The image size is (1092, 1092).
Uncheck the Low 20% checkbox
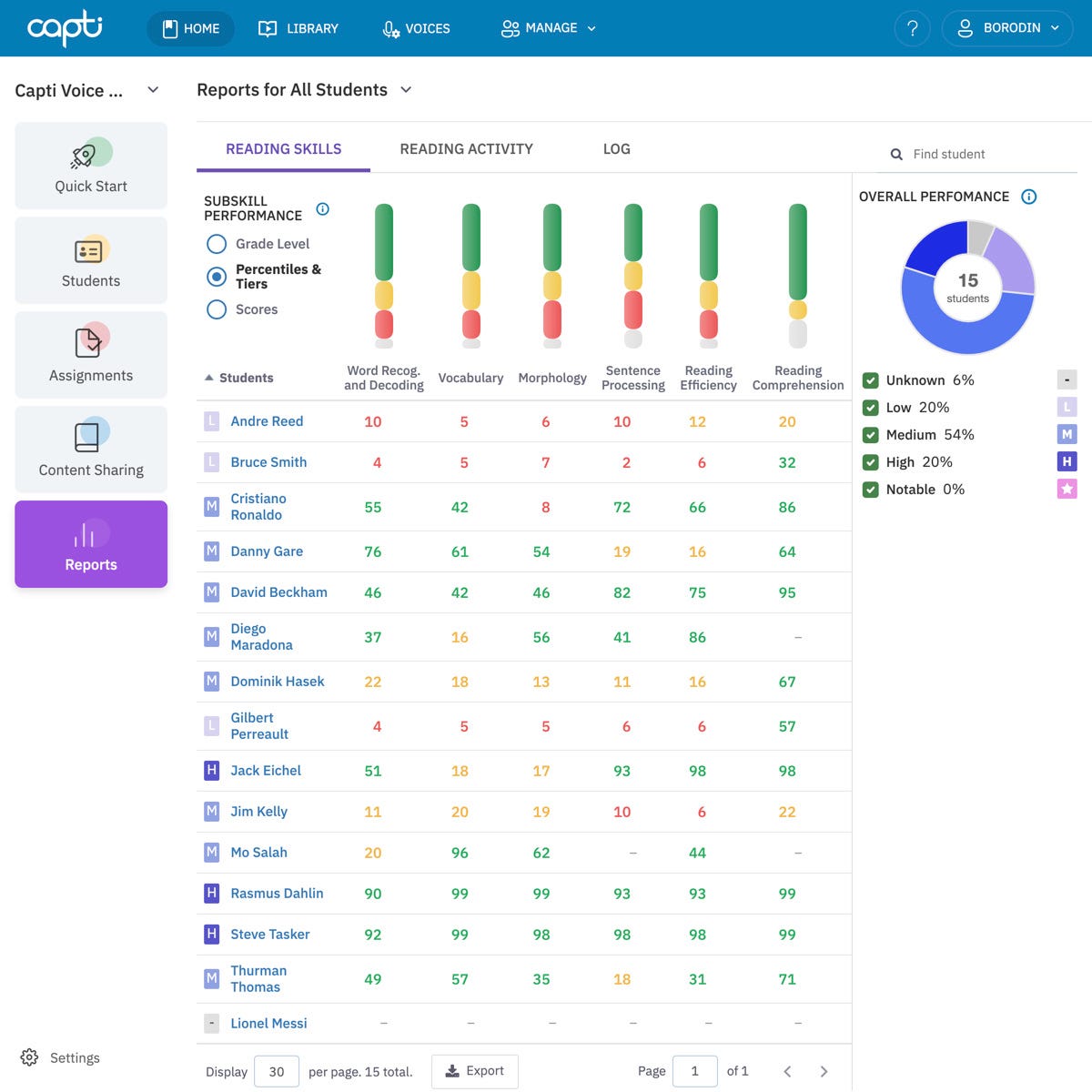pos(871,408)
